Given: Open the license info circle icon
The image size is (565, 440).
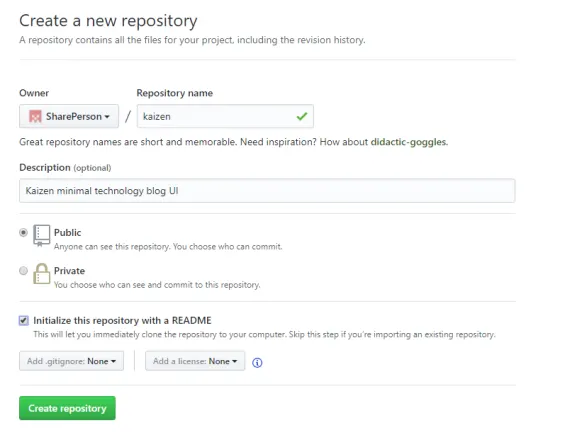Looking at the screenshot, I should pyautogui.click(x=257, y=363).
